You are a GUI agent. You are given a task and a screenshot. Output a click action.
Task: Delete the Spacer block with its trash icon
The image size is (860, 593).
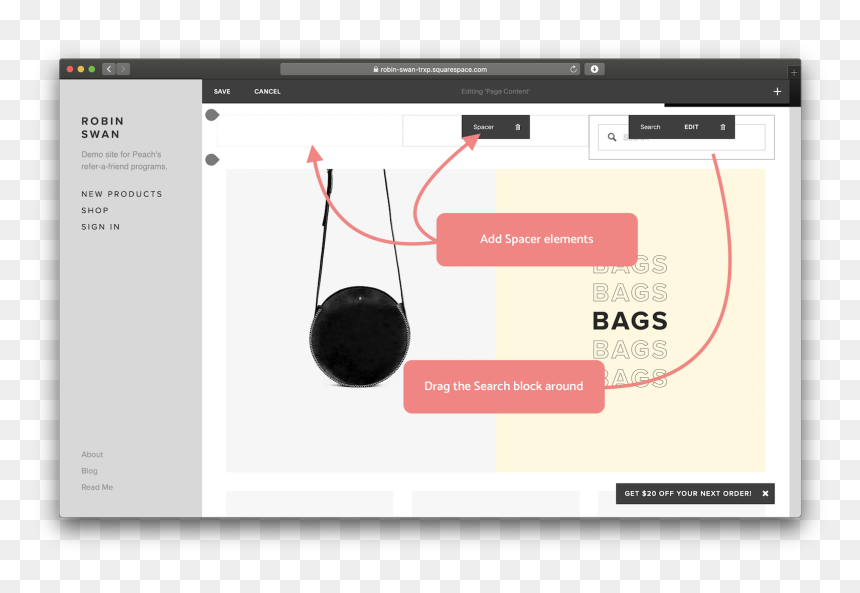(x=518, y=127)
